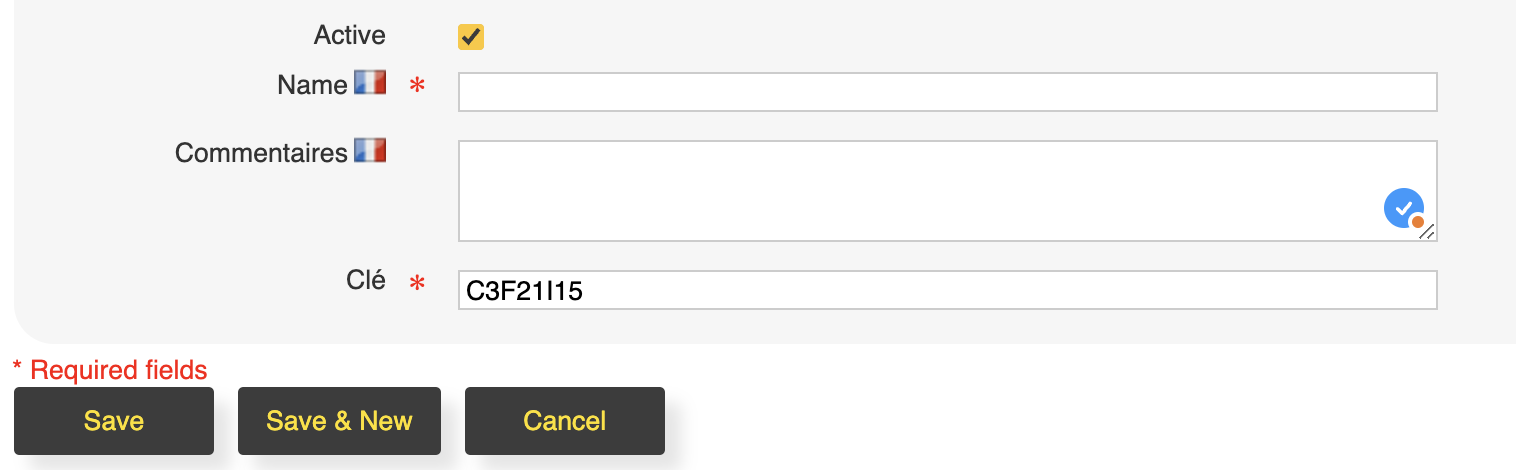Click the French flag beside Commentaires
Image resolution: width=1516 pixels, height=470 pixels.
click(x=370, y=151)
